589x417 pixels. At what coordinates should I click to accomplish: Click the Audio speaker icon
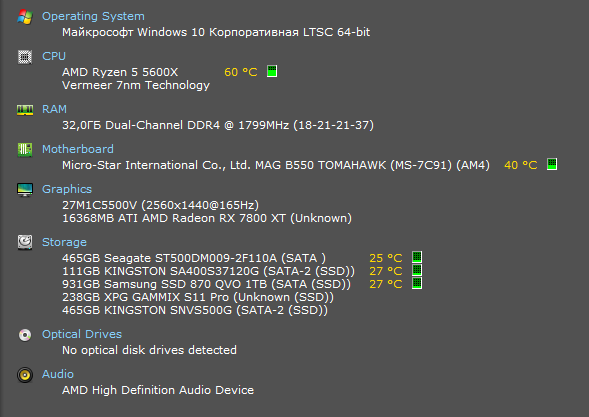pyautogui.click(x=25, y=375)
